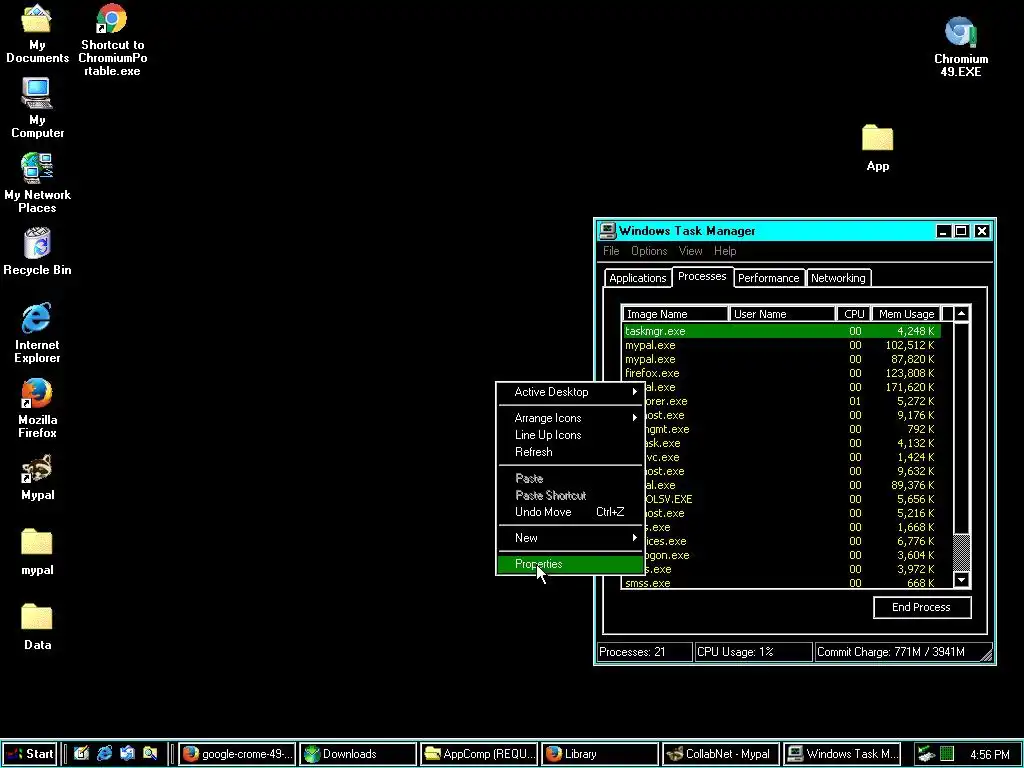
Task: Open the My Documents desktop icon
Action: pyautogui.click(x=37, y=34)
